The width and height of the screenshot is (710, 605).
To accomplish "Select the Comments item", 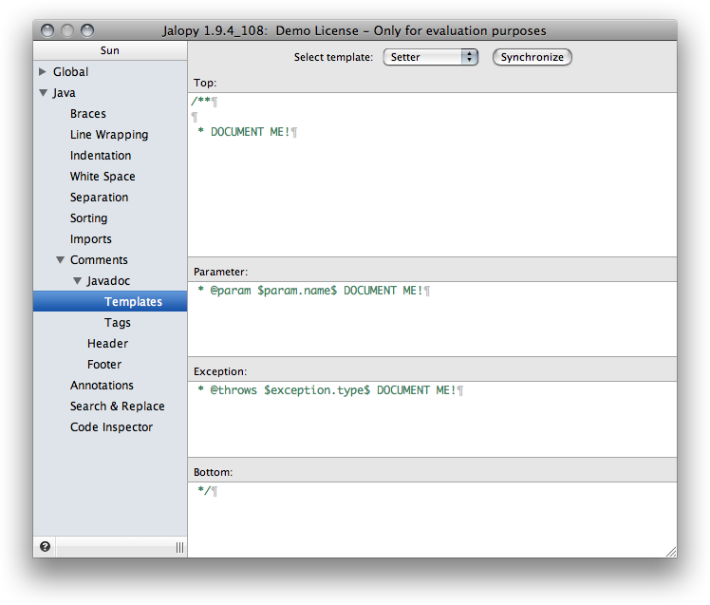I will click(x=99, y=260).
